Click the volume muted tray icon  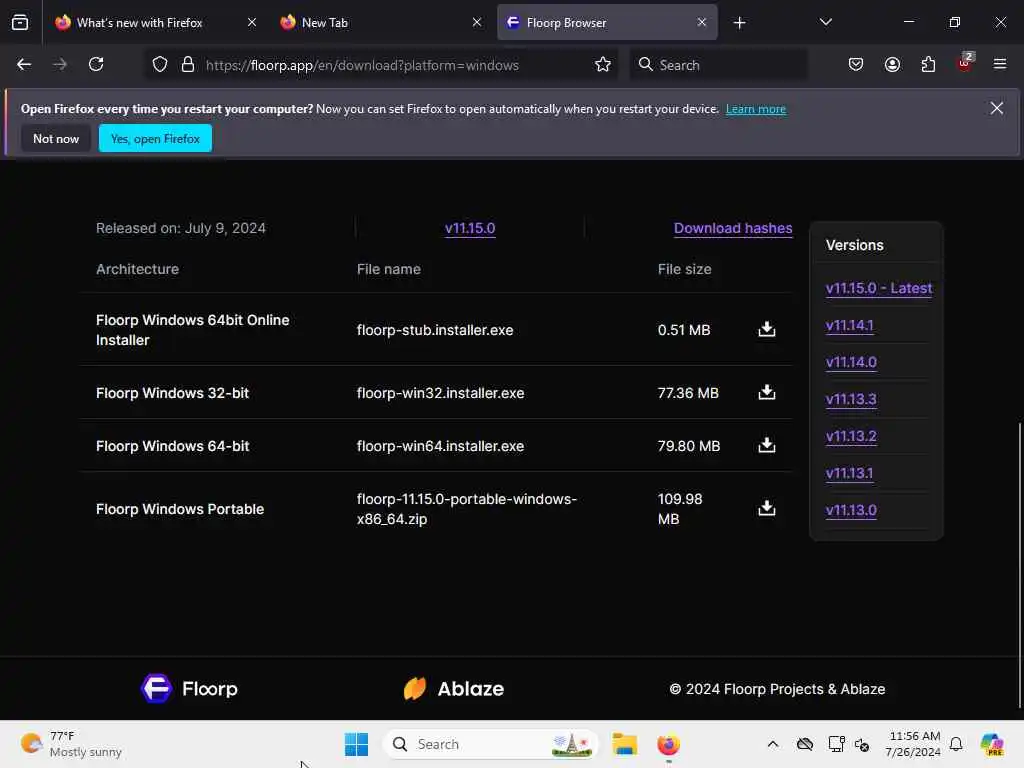tap(862, 744)
